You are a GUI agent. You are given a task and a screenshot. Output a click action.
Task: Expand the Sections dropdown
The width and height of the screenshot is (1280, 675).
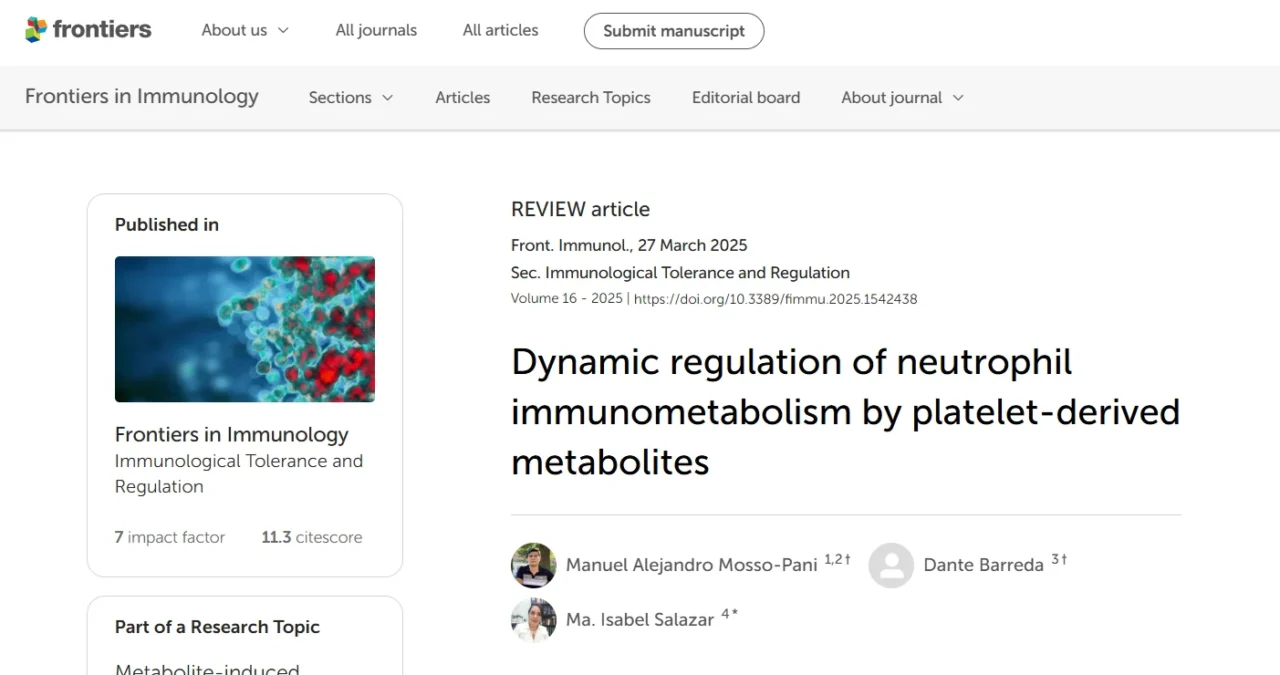[351, 98]
